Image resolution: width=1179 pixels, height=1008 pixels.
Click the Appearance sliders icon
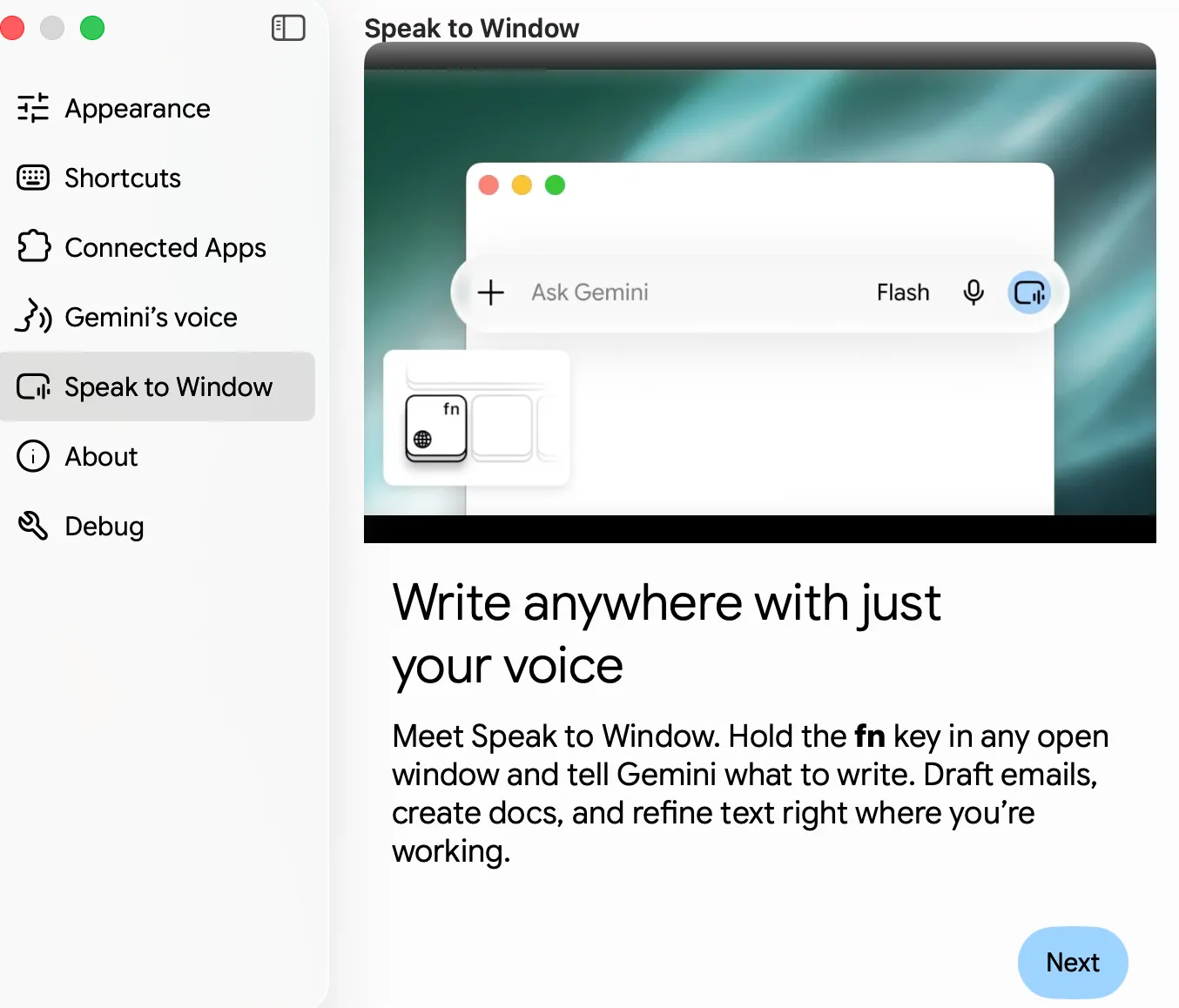33,108
